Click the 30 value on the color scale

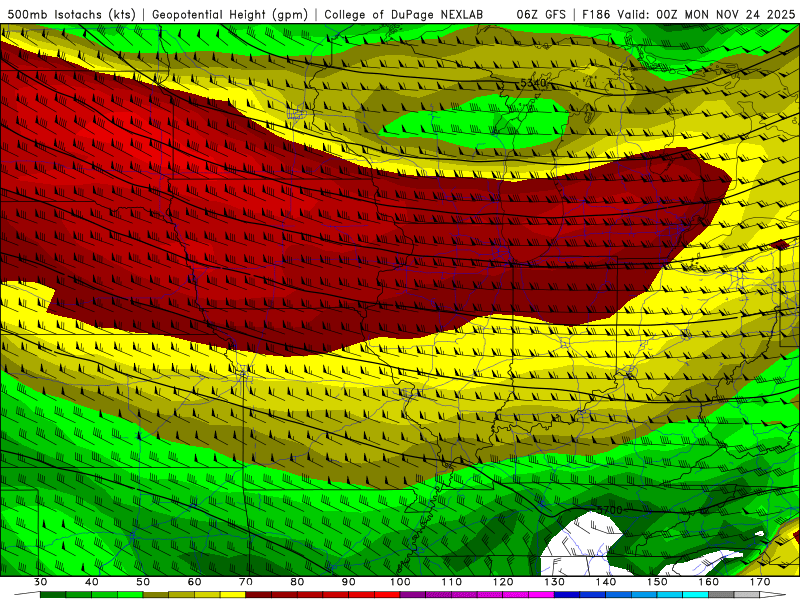point(40,582)
